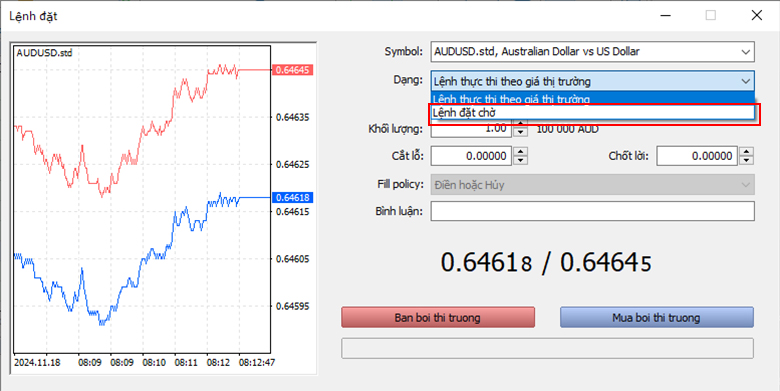Screen dimensions: 780x391
Task: Close the Lệnh đặt order window
Action: click(757, 15)
